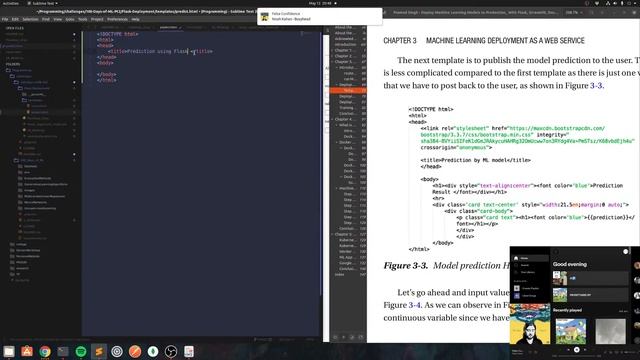Click the first album card under Recently played
The width and height of the screenshot is (640, 360).
point(571,331)
